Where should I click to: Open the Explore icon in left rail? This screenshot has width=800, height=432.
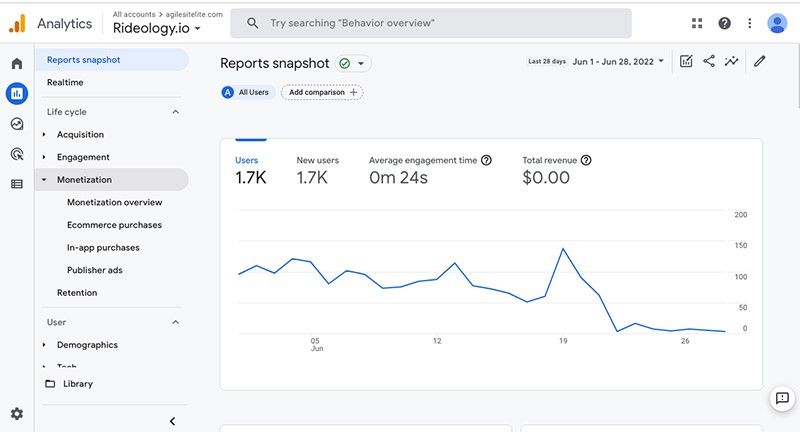[17, 124]
